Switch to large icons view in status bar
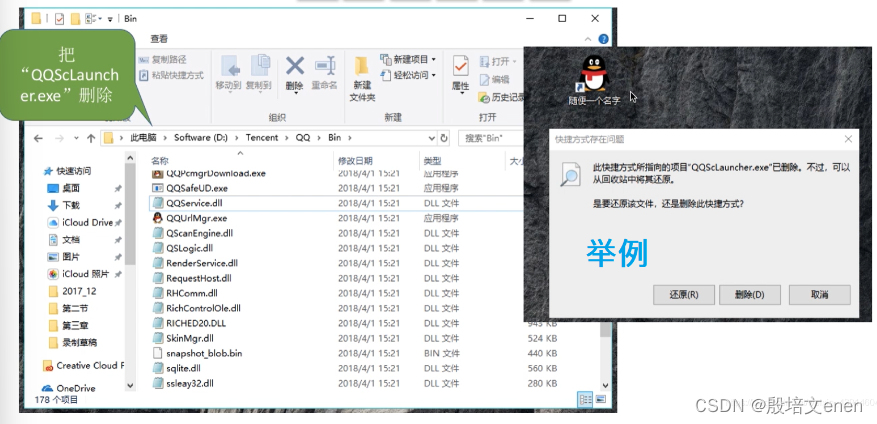Viewport: 877px width, 424px height. click(601, 399)
